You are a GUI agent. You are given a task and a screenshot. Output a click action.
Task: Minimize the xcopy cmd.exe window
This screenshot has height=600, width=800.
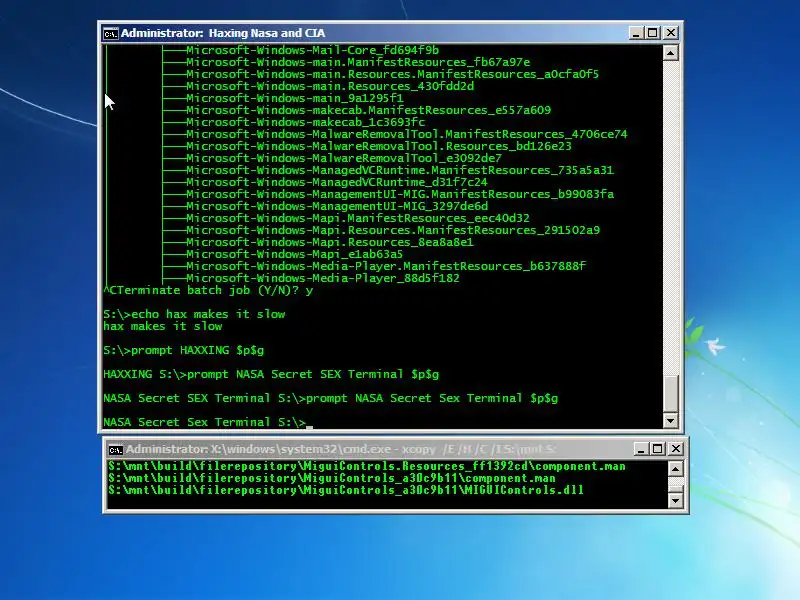tap(641, 449)
